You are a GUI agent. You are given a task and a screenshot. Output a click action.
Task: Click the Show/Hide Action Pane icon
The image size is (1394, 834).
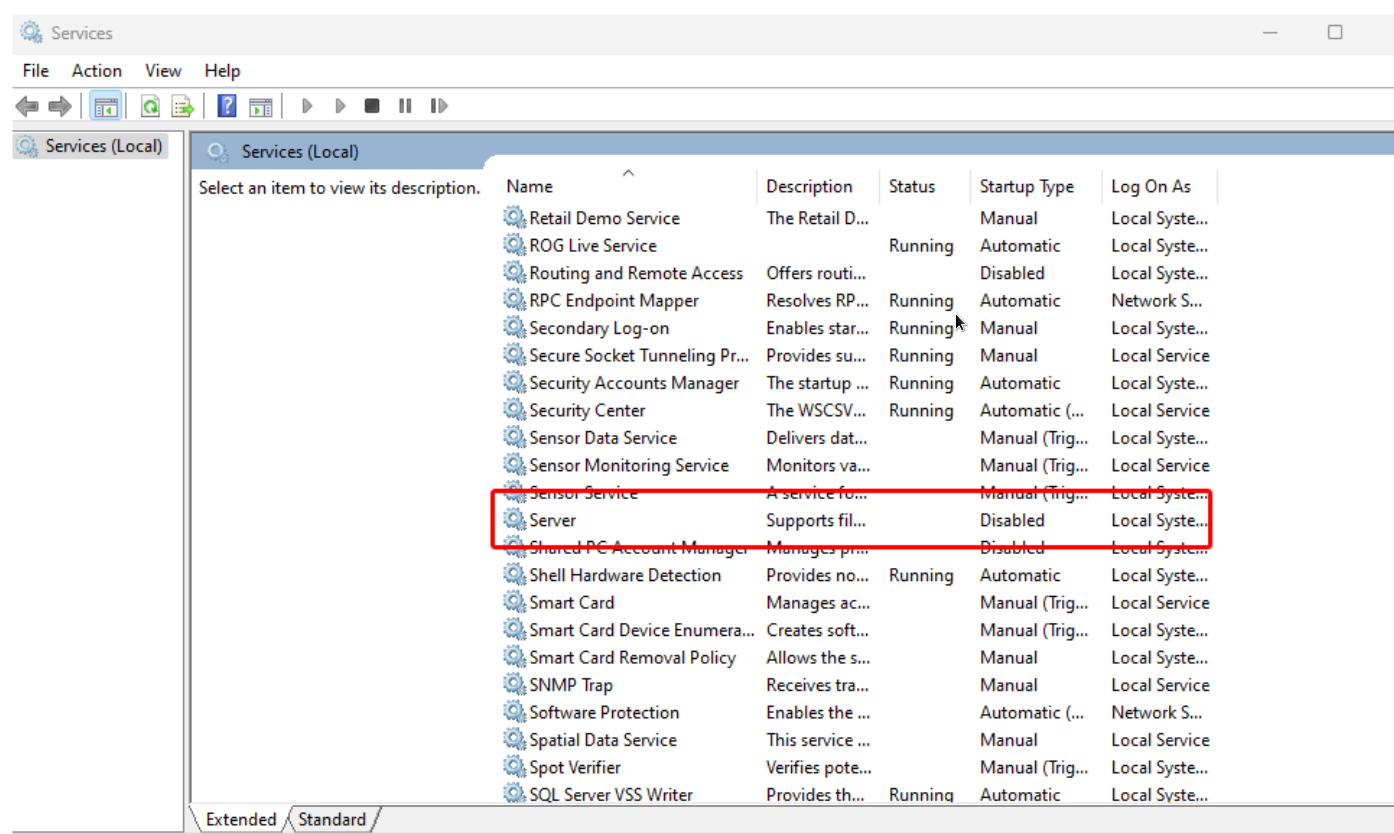[261, 106]
